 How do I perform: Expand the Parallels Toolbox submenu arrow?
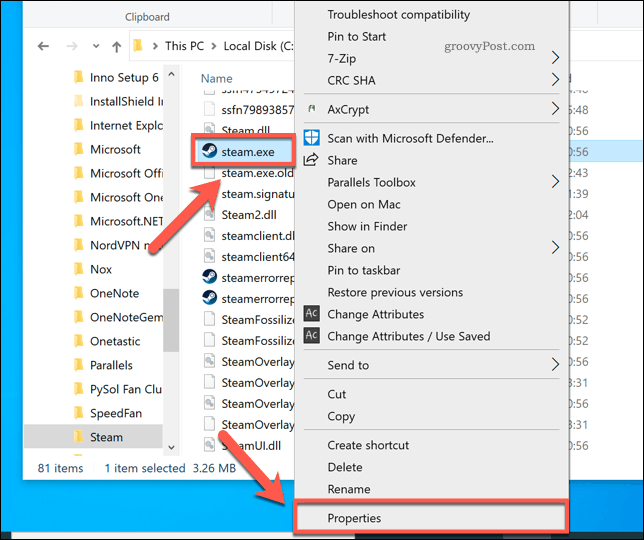click(555, 182)
